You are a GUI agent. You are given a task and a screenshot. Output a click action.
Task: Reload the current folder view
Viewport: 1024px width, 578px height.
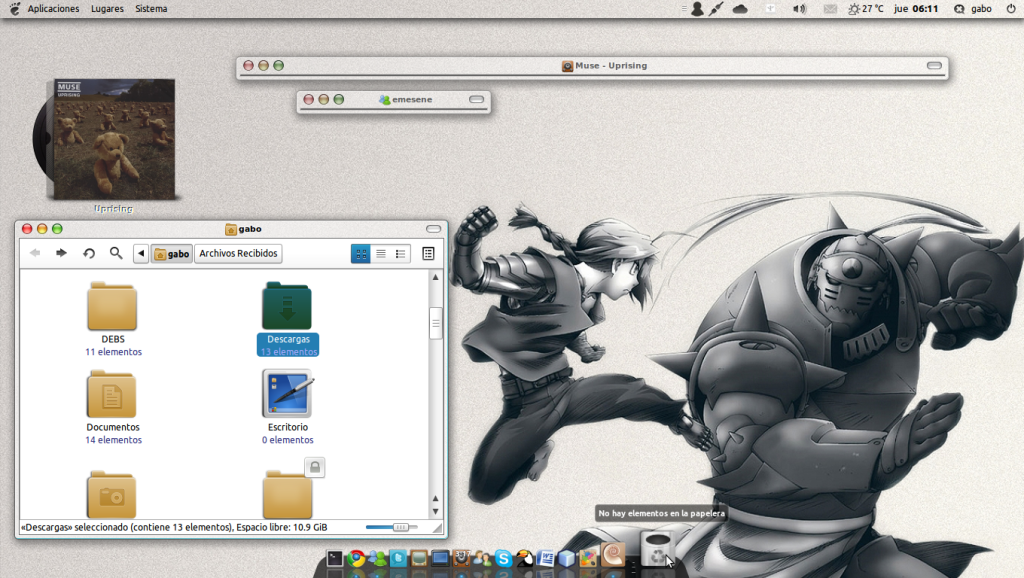(89, 253)
